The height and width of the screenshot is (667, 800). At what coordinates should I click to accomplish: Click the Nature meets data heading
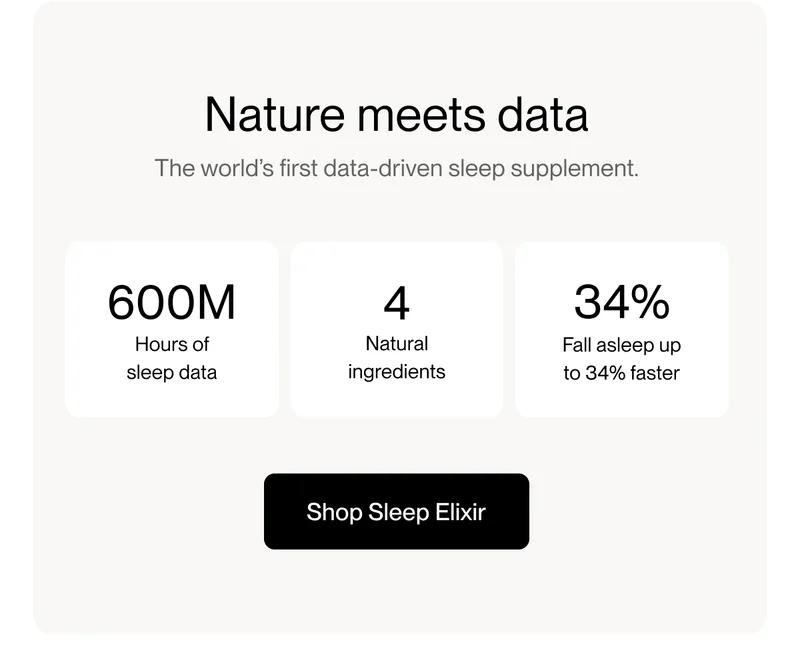(398, 114)
